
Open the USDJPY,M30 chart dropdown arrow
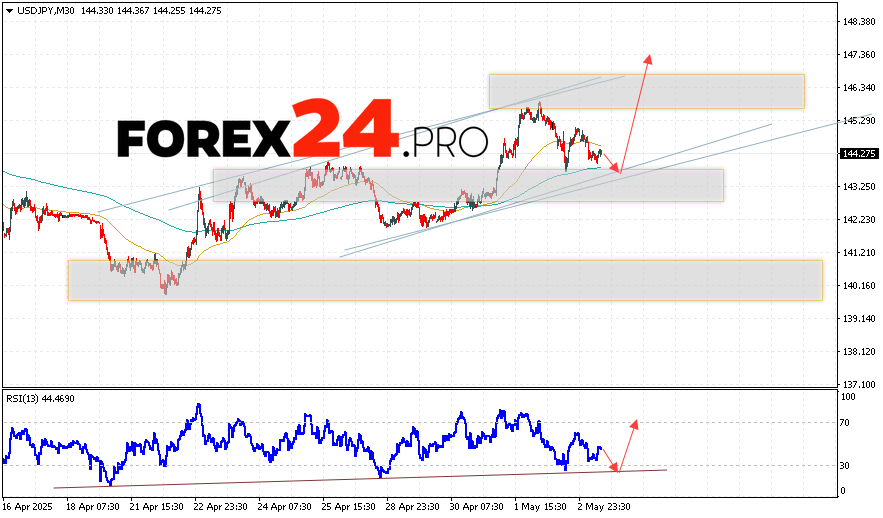[9, 11]
